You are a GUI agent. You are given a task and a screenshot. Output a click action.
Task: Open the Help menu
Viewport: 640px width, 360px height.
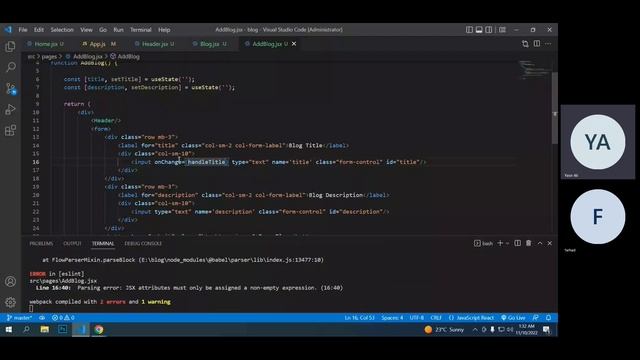point(164,30)
